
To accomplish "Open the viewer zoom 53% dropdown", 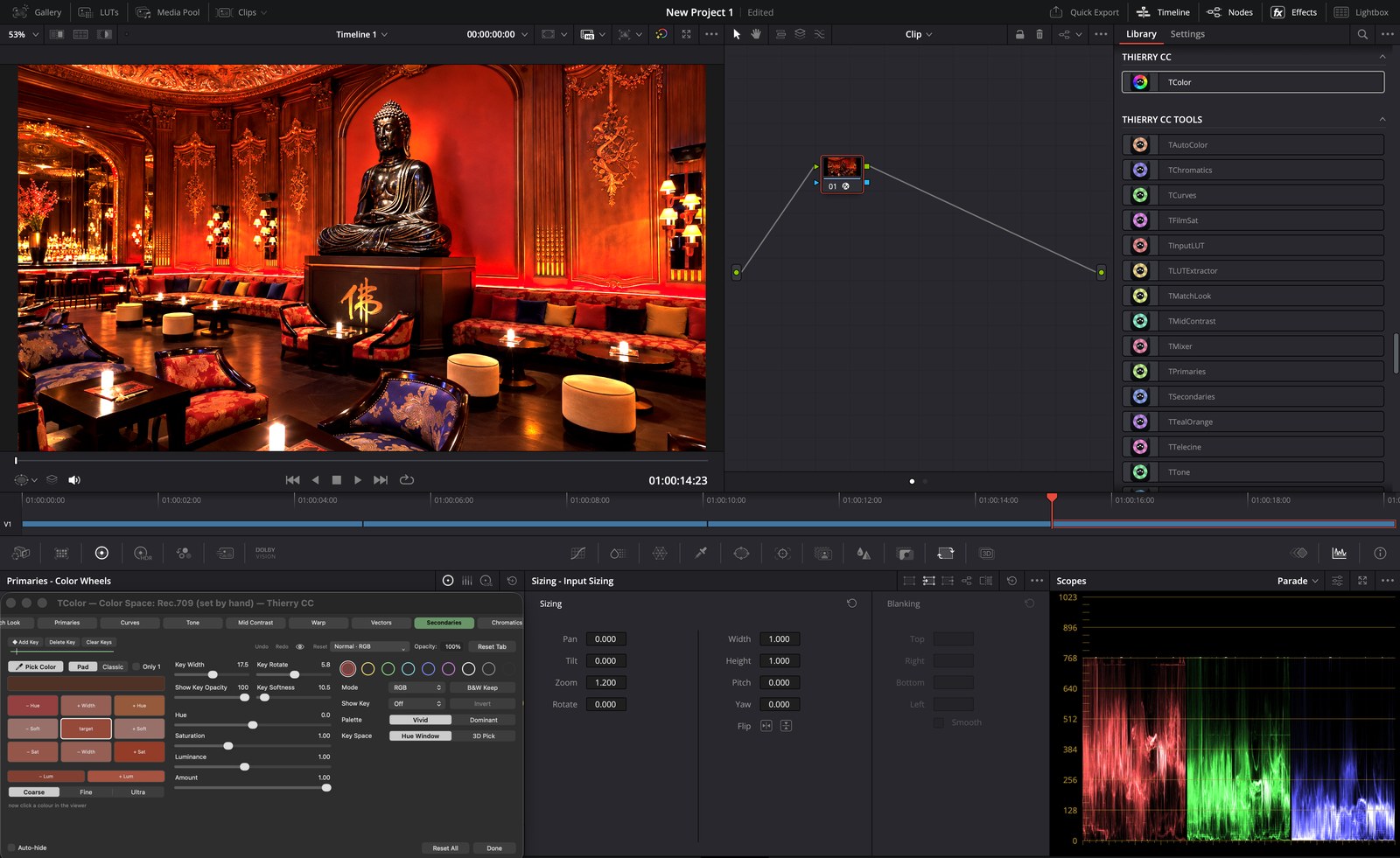I will tap(24, 34).
